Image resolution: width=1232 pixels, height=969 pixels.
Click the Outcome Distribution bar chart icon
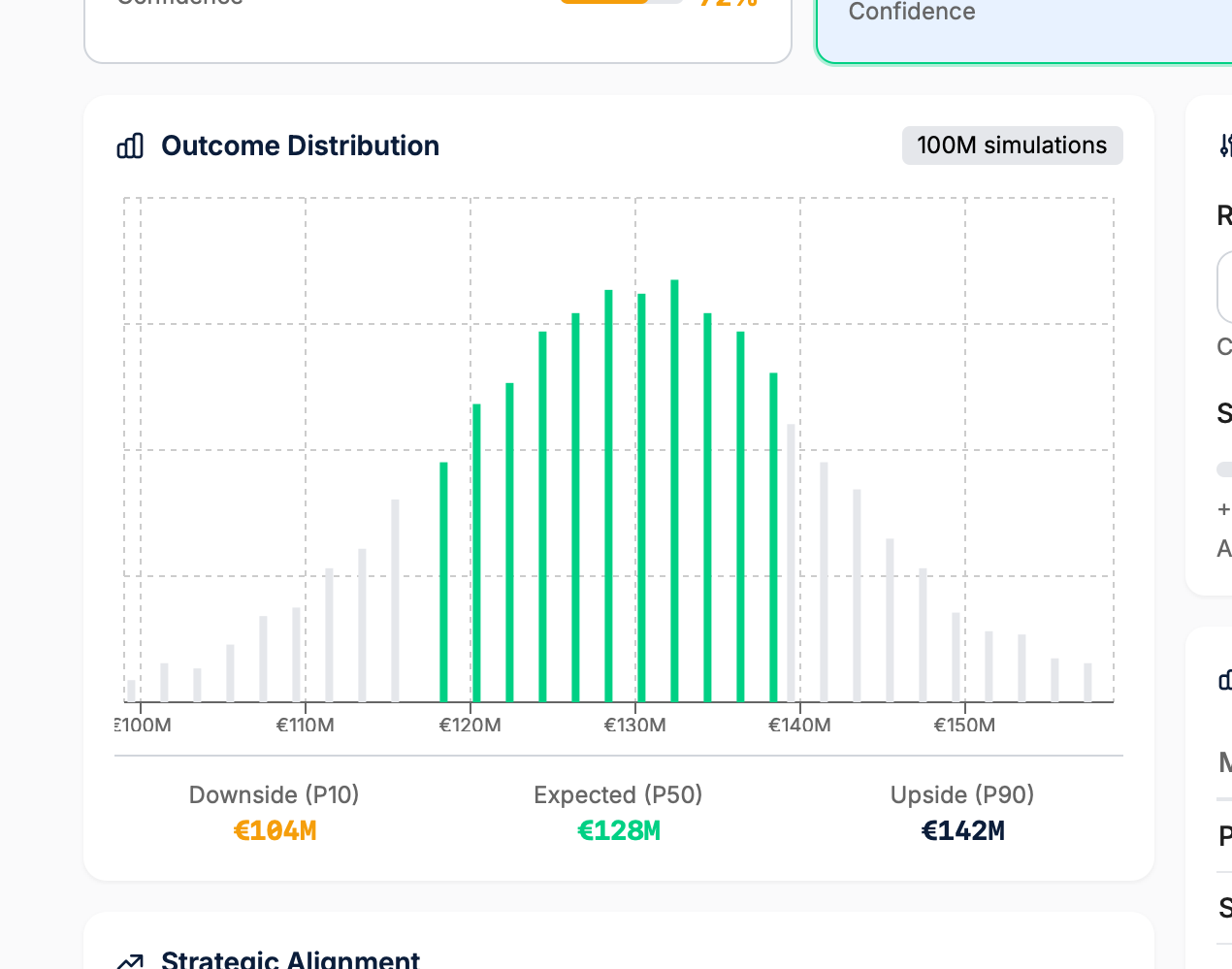pyautogui.click(x=130, y=145)
